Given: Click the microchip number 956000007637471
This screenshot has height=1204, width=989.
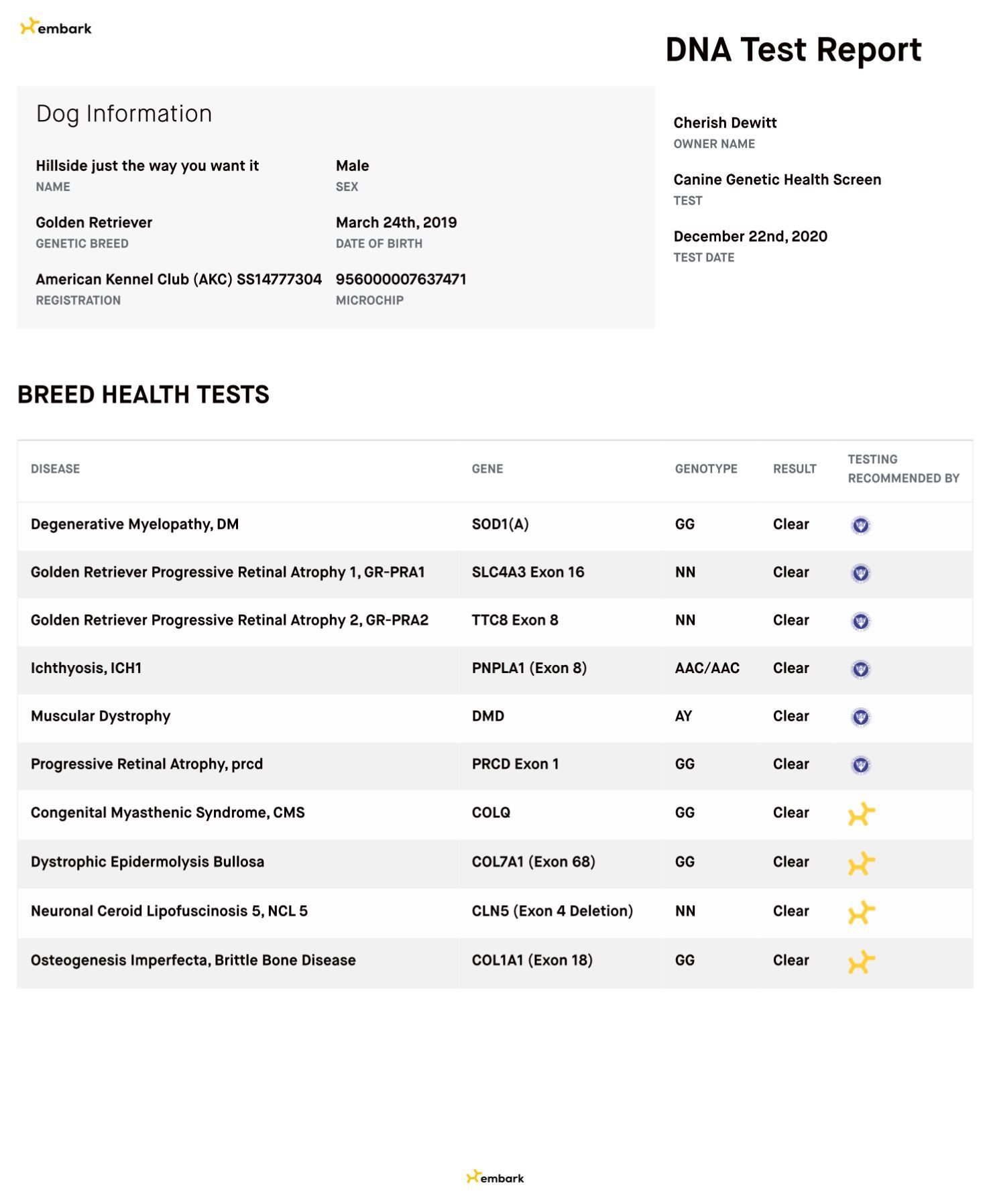Looking at the screenshot, I should [401, 279].
